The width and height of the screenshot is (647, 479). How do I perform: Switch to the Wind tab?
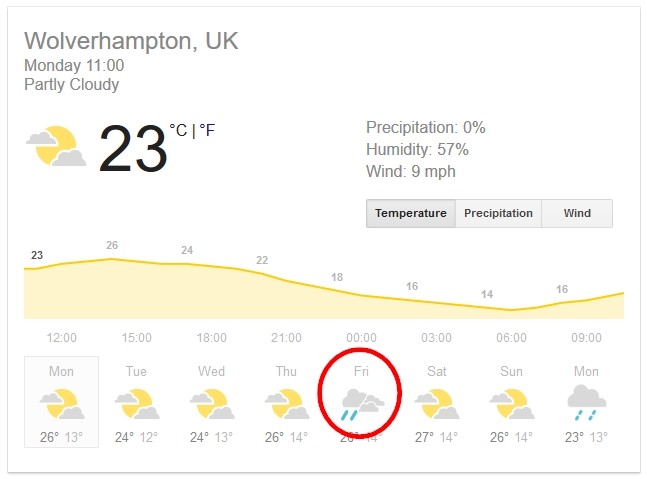577,213
